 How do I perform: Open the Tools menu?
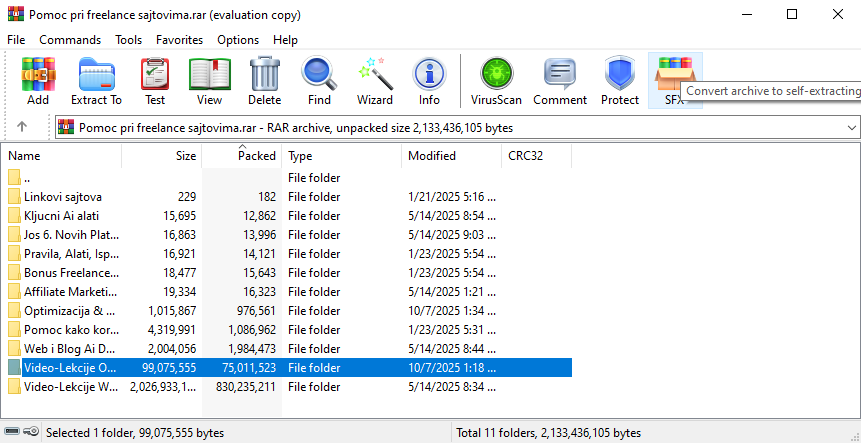pyautogui.click(x=128, y=40)
